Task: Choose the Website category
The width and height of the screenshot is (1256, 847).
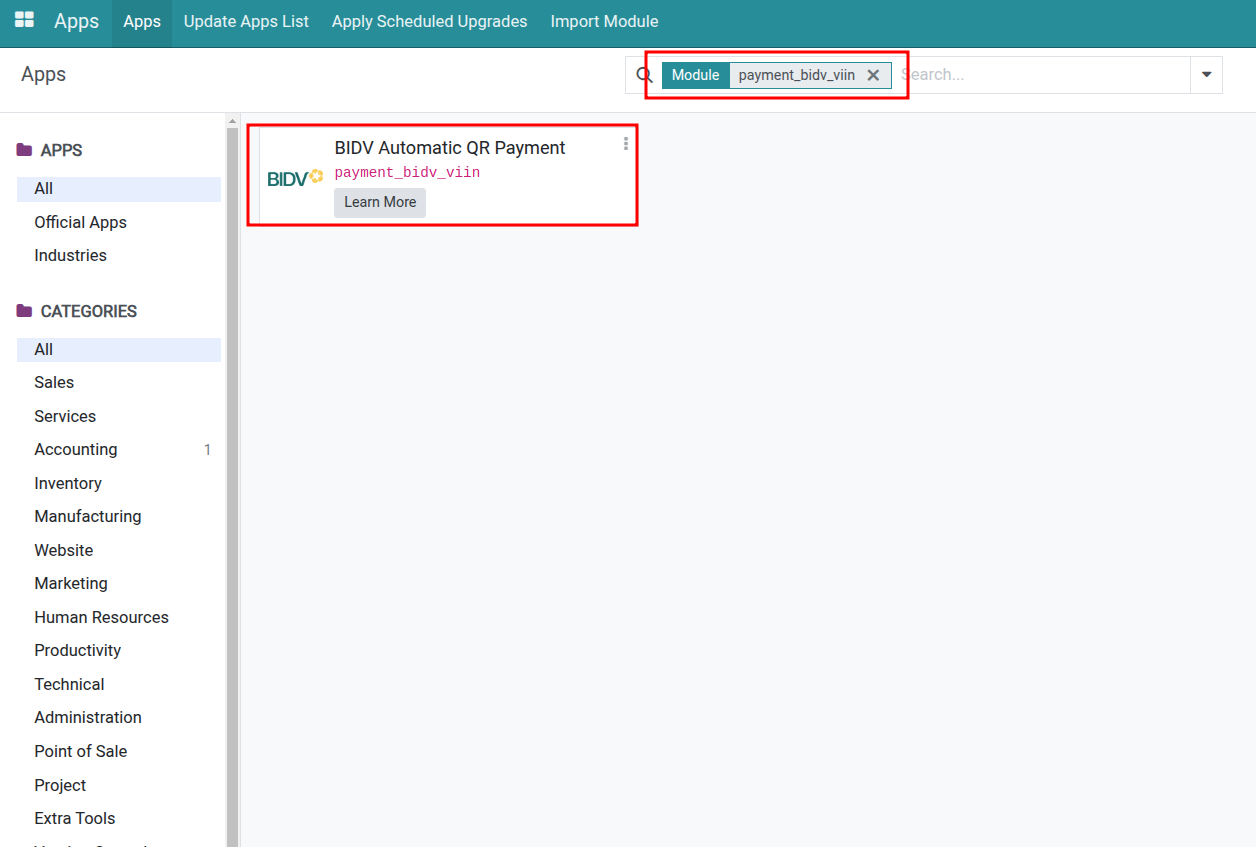Action: coord(119,550)
